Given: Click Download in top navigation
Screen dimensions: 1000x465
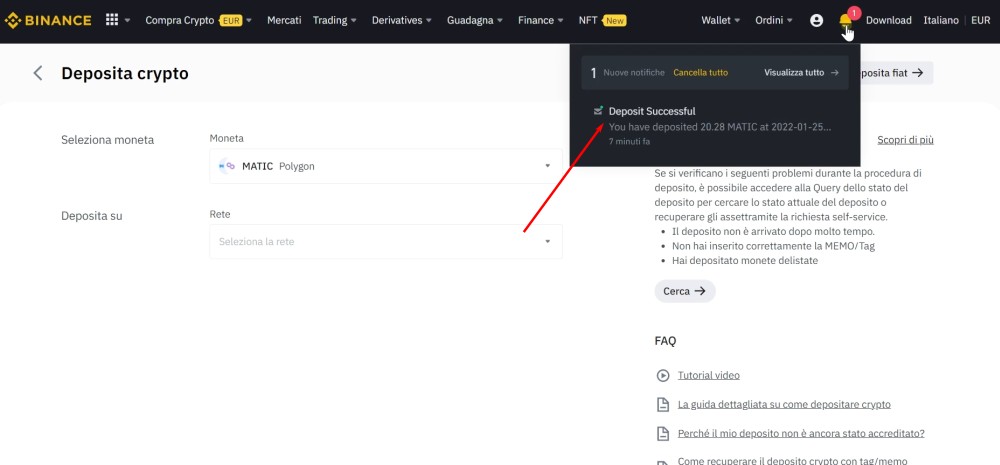Looking at the screenshot, I should 888,20.
